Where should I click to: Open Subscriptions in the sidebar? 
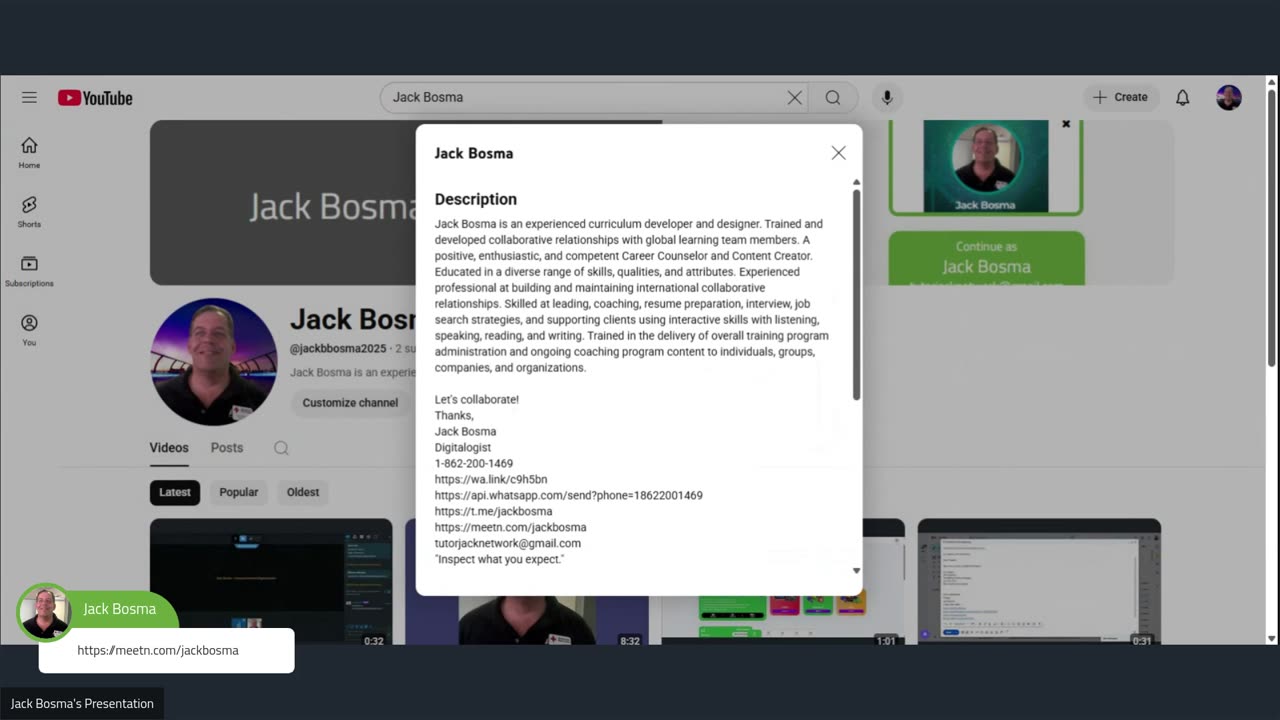(29, 271)
